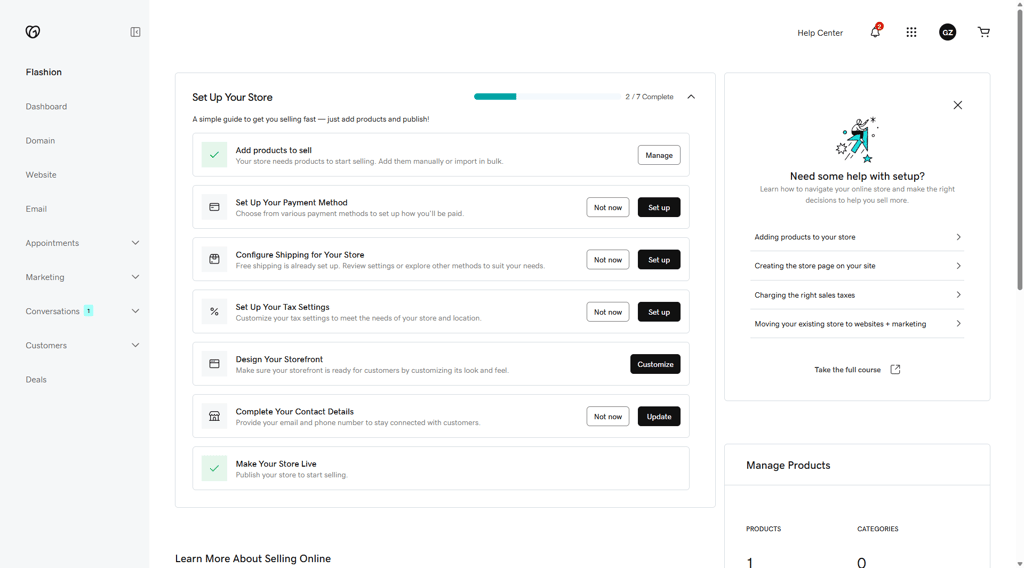Click Not now for Payment Method
This screenshot has width=1024, height=568.
(x=608, y=207)
